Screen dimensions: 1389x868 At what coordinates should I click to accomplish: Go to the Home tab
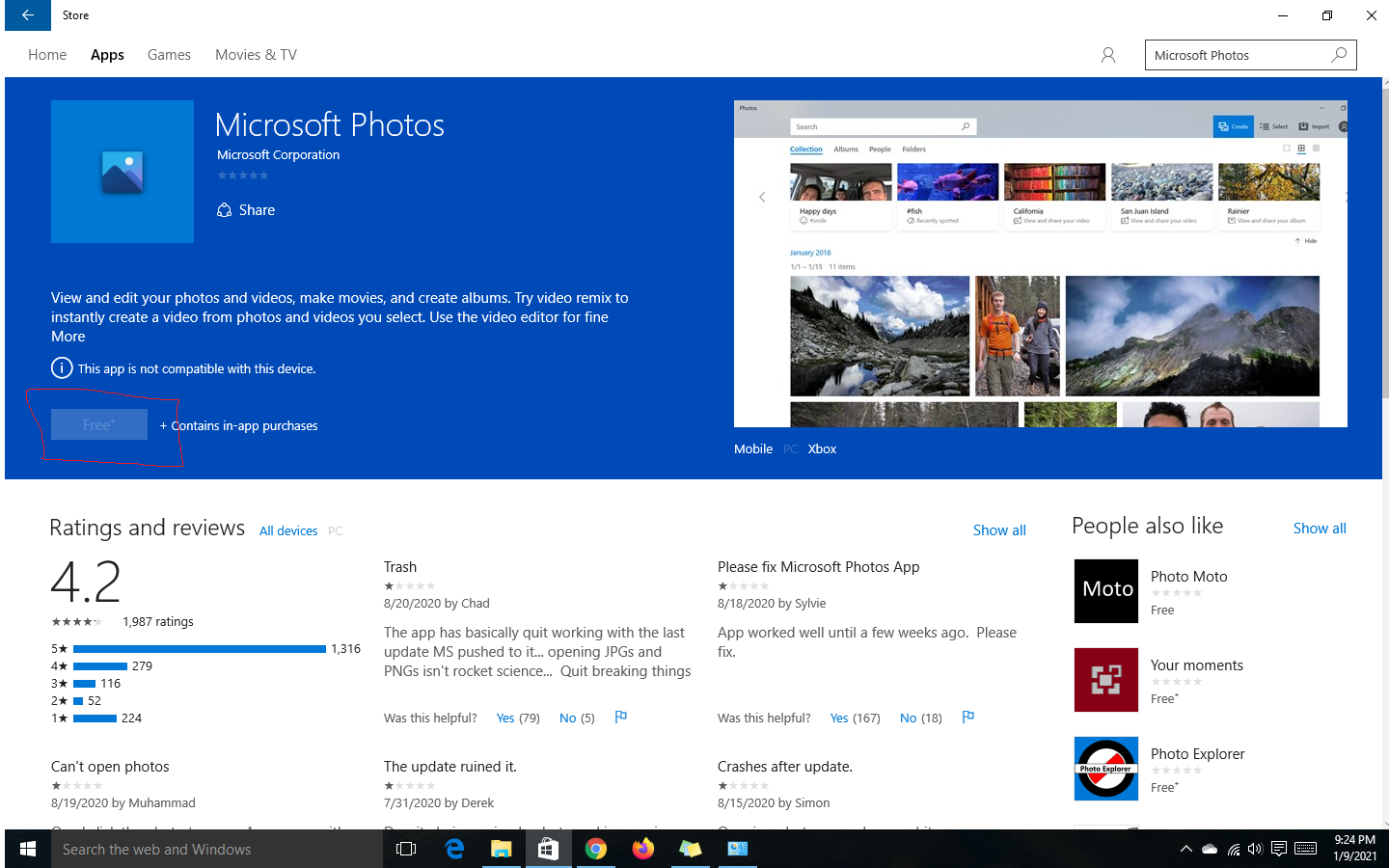47,55
